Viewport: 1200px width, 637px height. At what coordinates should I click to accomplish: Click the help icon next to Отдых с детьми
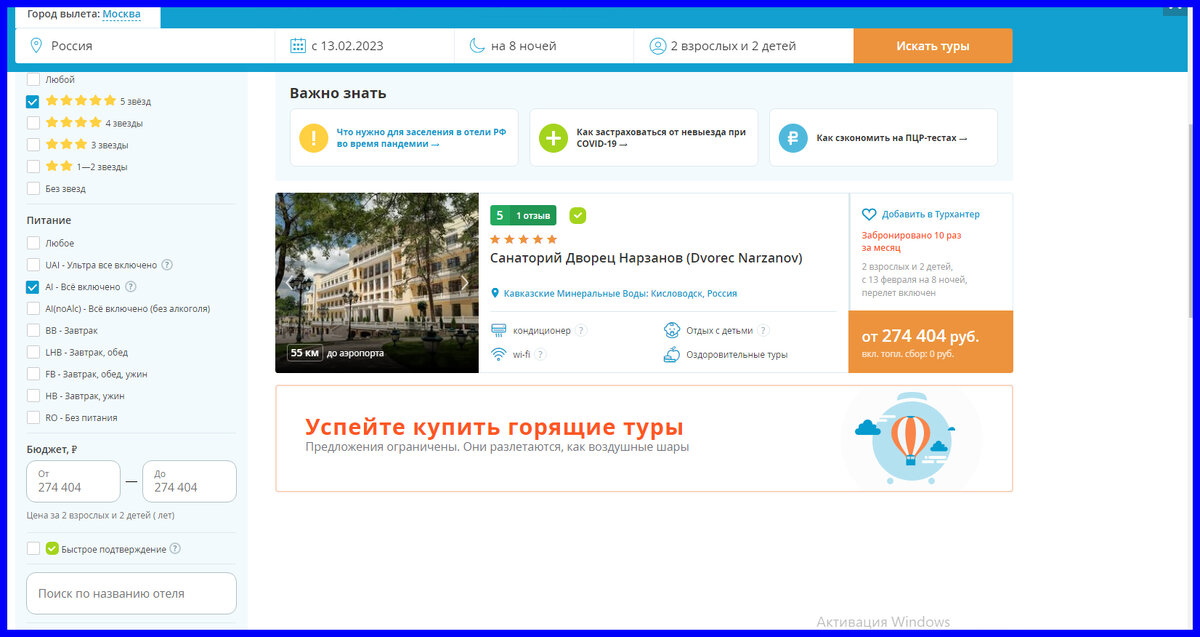pos(764,331)
